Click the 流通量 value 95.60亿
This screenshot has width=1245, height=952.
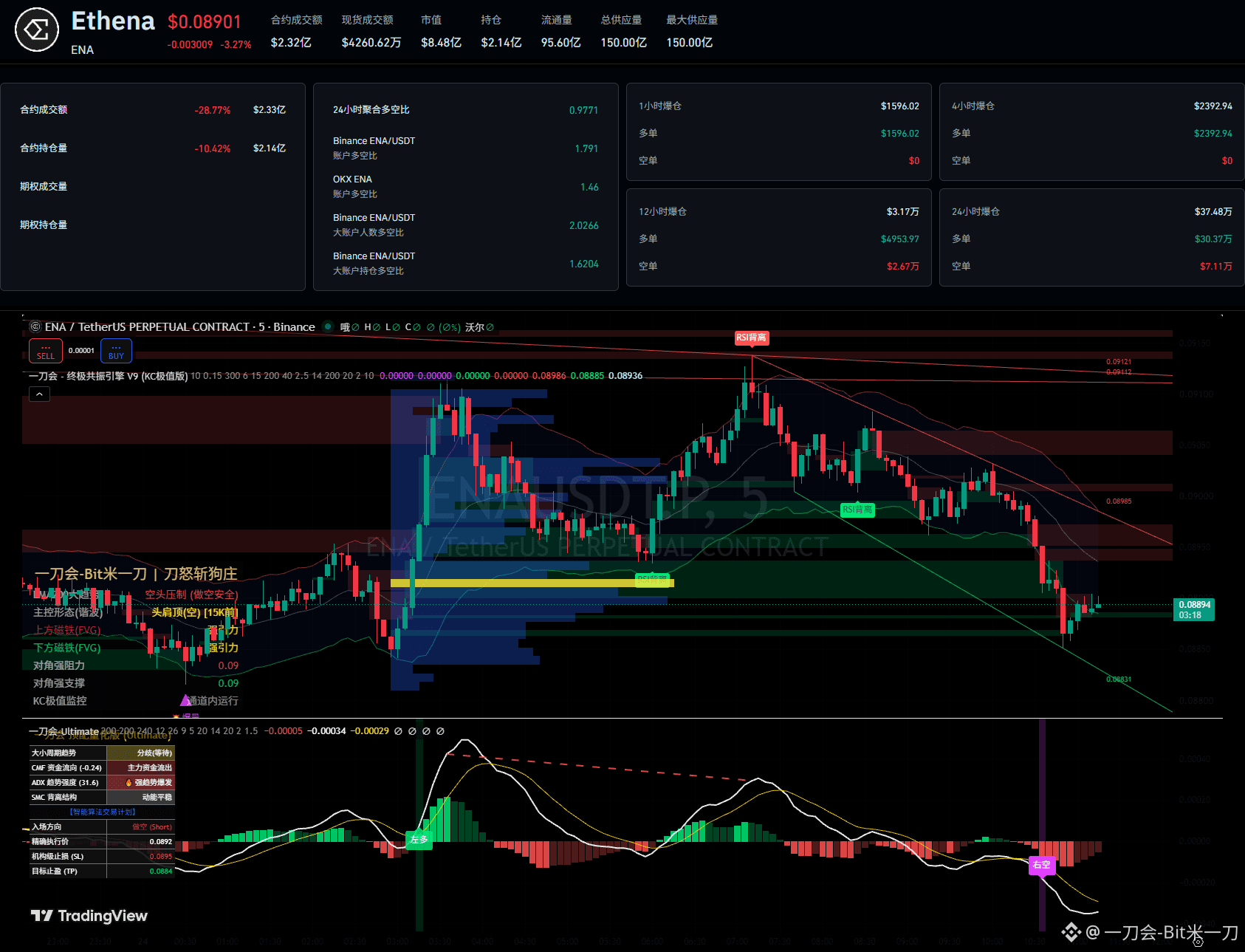[561, 43]
